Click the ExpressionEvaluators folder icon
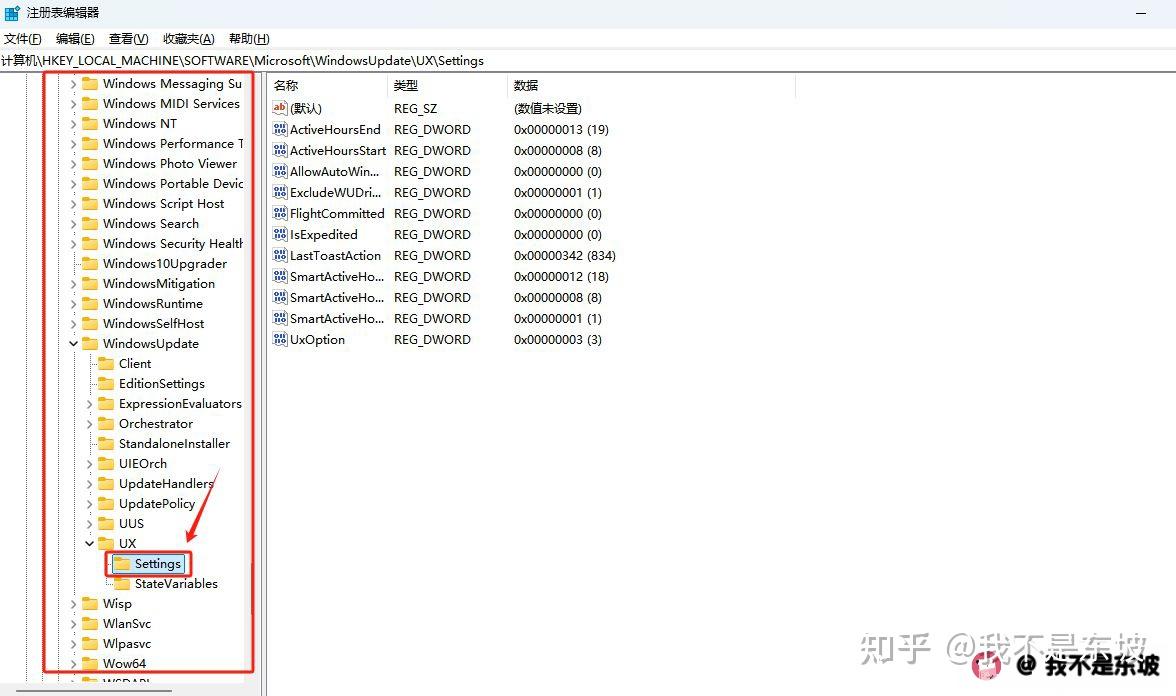1176x696 pixels. coord(106,404)
